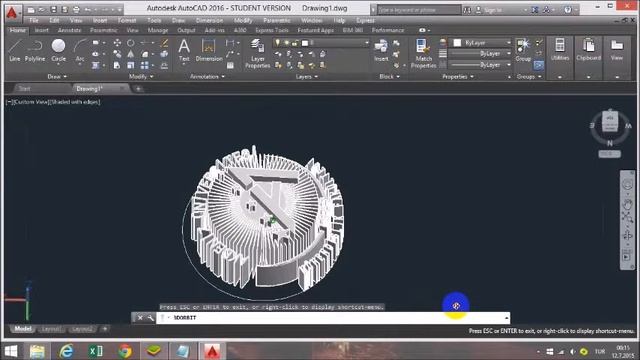Toggle layer lock padlock icon
Image resolution: width=640 pixels, height=360 pixels.
[294, 42]
